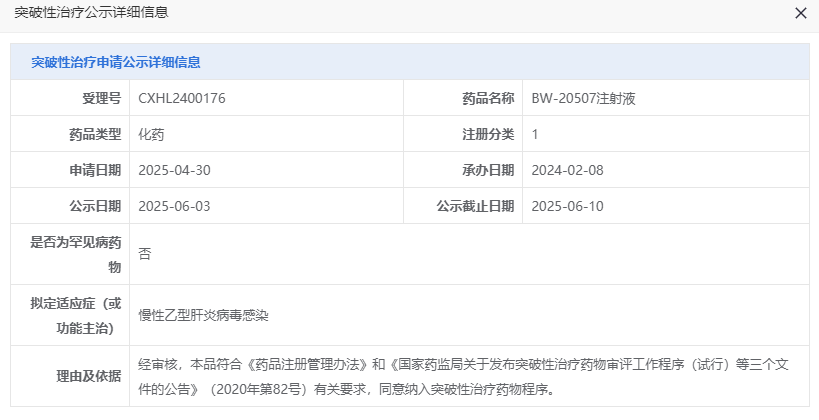Click the 注册分类 field label
Screen dimensions: 819x420
[x=488, y=134]
